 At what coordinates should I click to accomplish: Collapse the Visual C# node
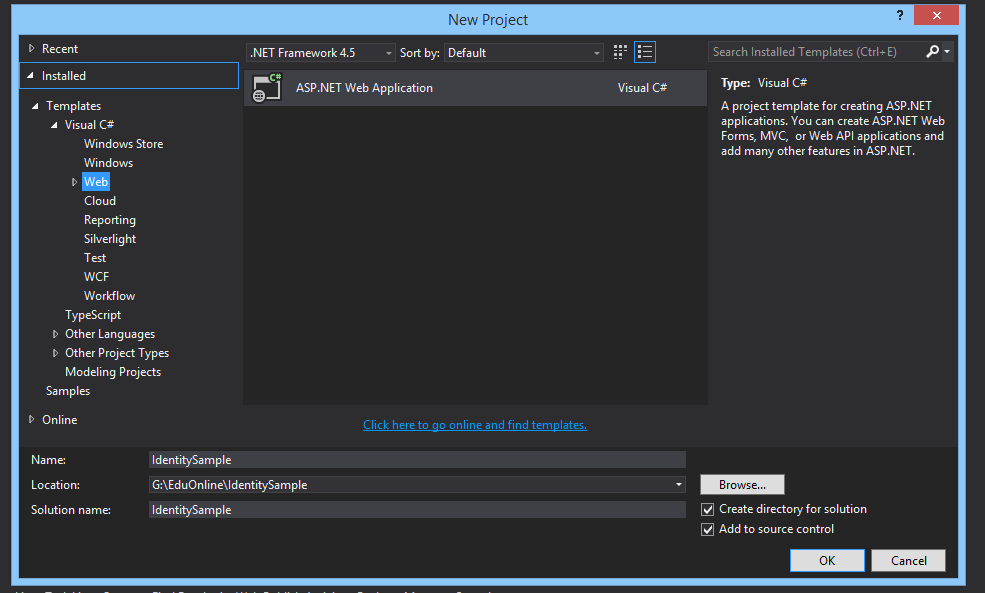(x=56, y=125)
